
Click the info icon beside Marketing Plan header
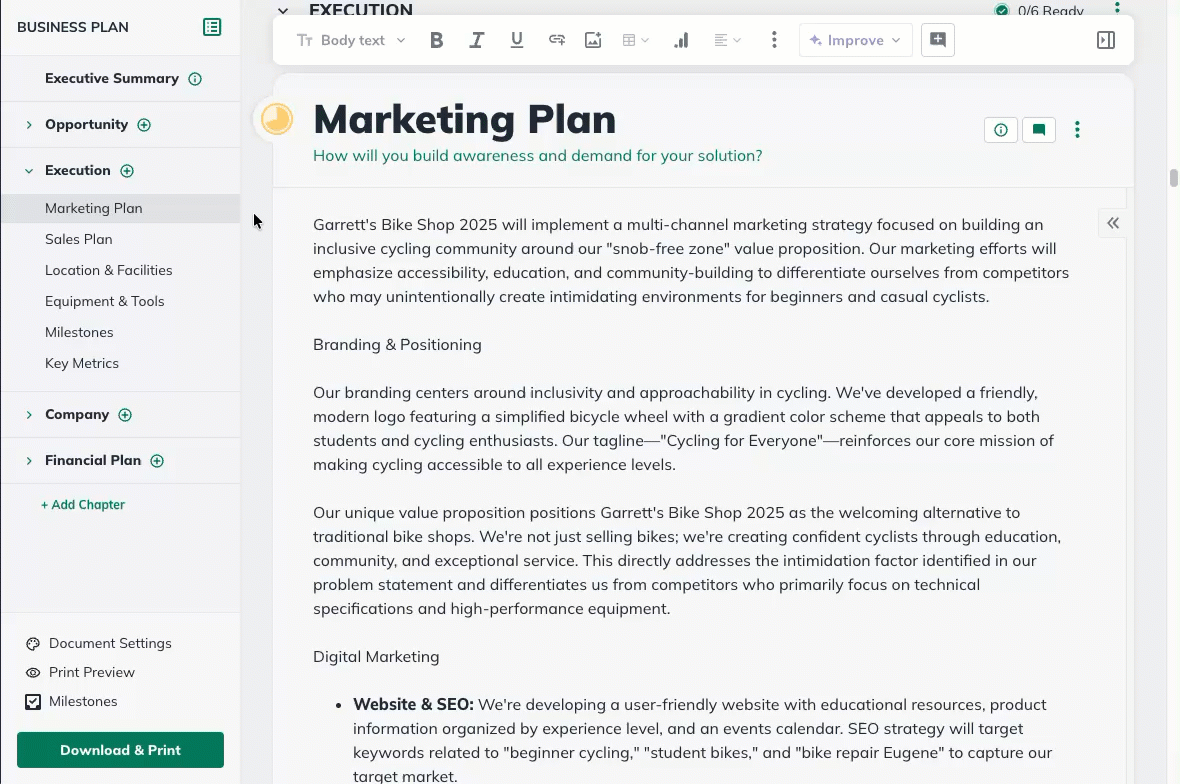click(x=1000, y=130)
